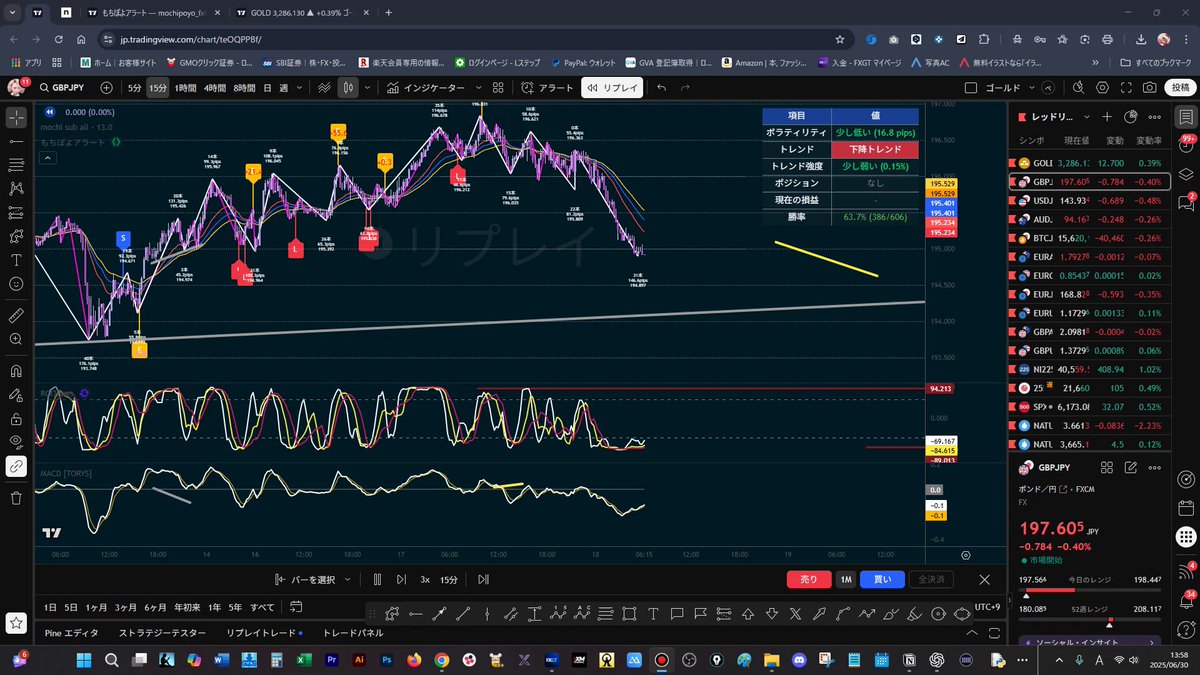The width and height of the screenshot is (1200, 675).
Task: Toggle stay in drawing mode
Action: pyautogui.click(x=16, y=395)
